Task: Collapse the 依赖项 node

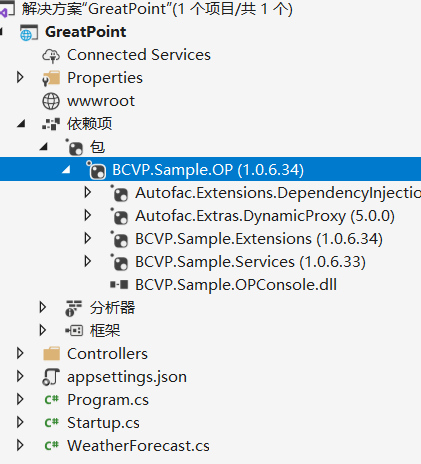Action: point(21,124)
